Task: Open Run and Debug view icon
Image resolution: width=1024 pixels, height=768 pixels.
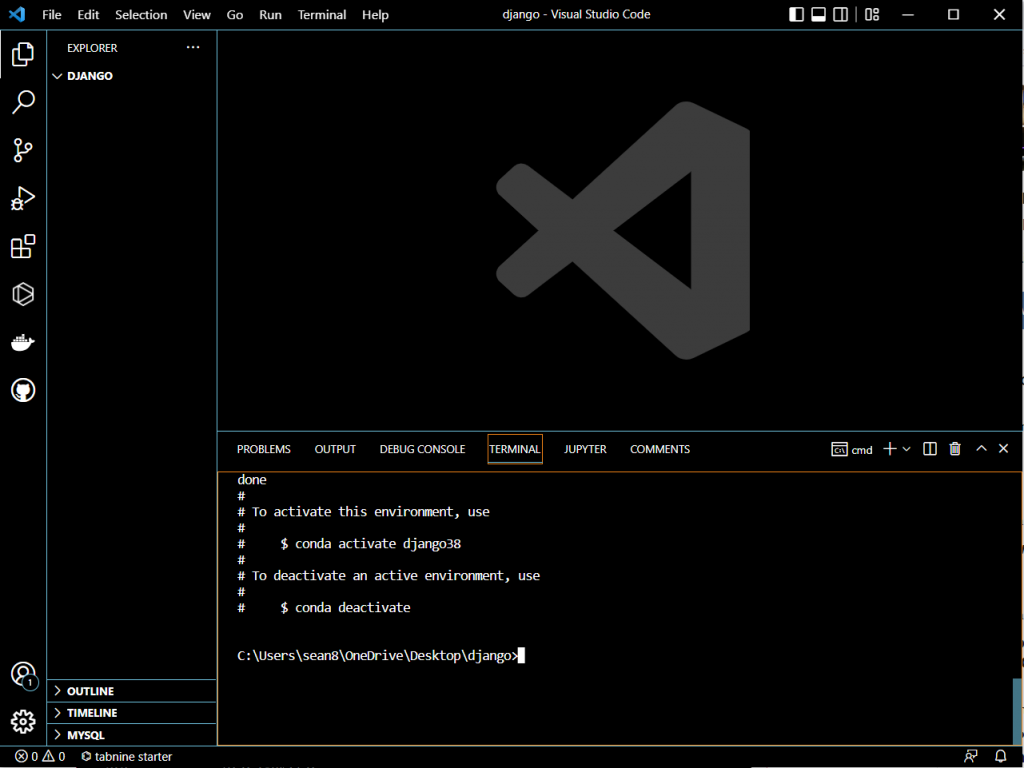Action: 23,198
